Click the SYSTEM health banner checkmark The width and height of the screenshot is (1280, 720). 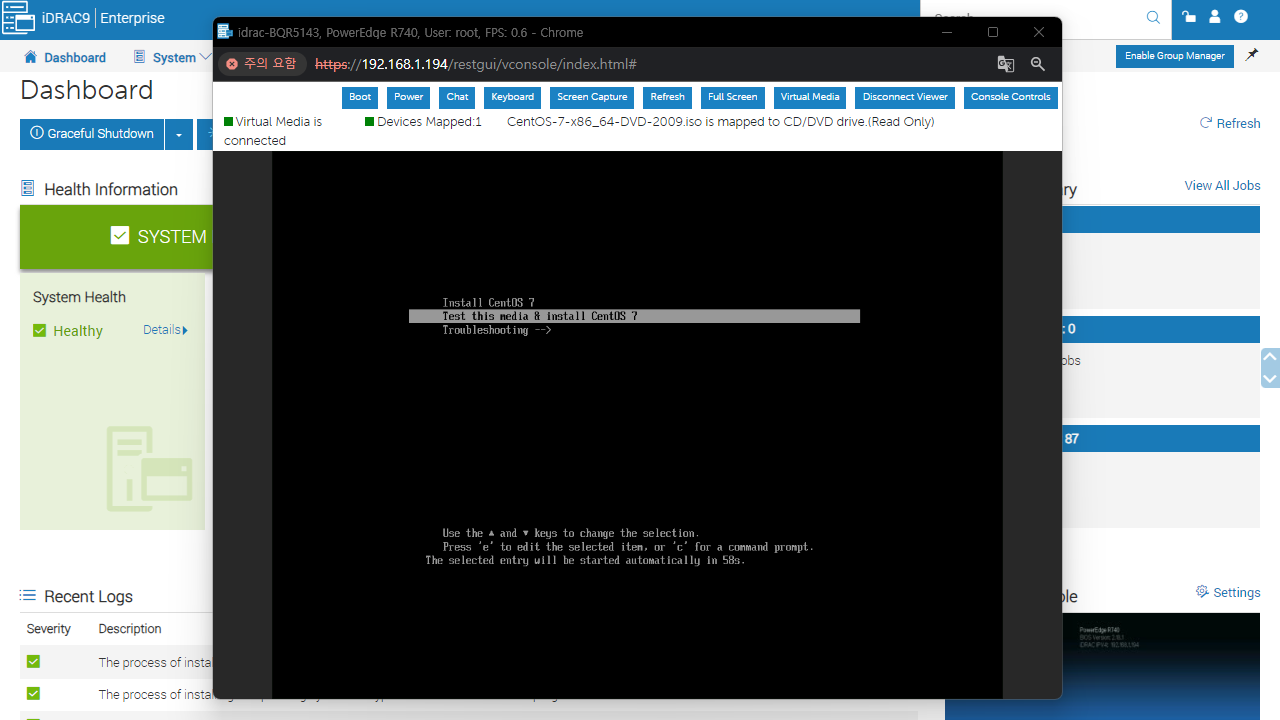click(120, 236)
